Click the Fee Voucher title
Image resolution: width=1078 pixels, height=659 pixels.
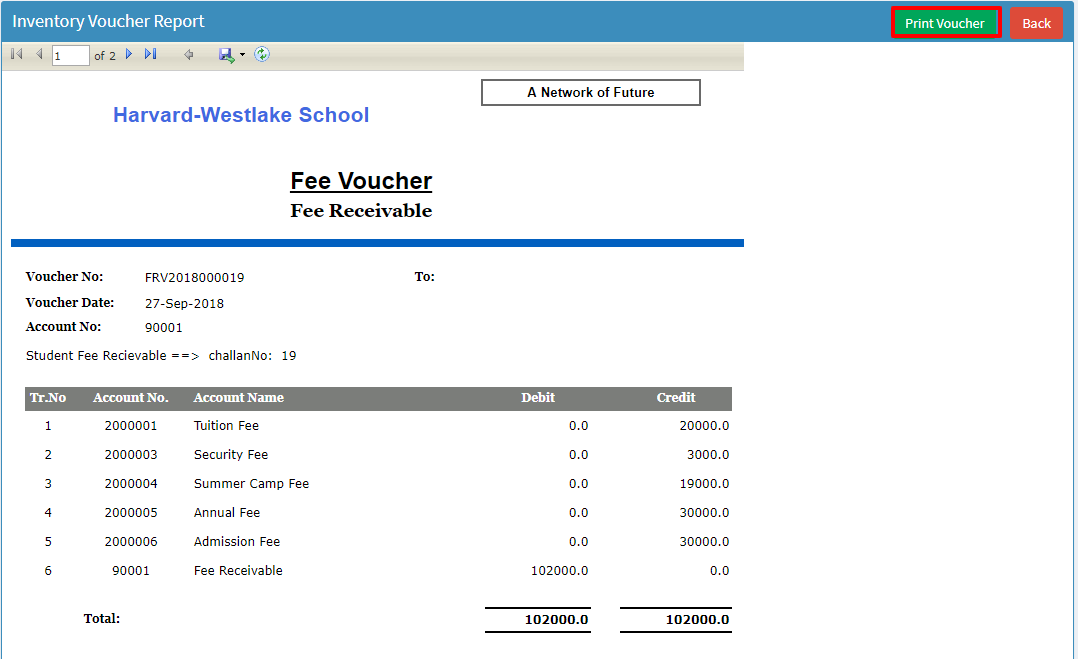pos(361,181)
